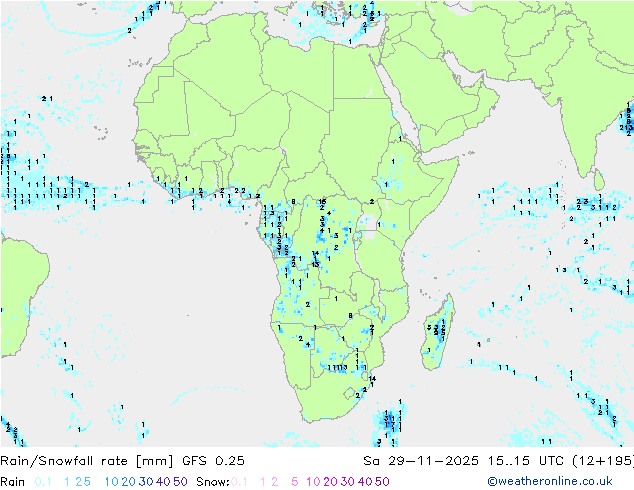Pick the rain legend value 30

coord(146,482)
